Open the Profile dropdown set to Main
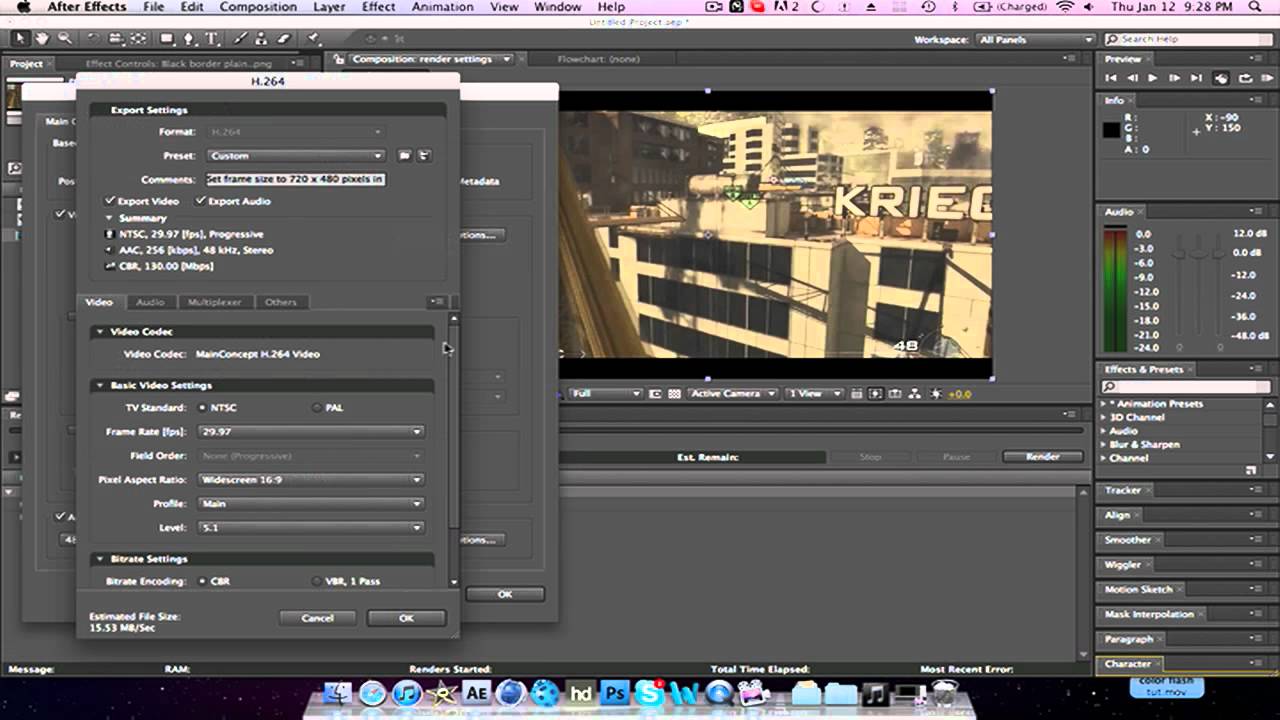The image size is (1280, 720). (312, 504)
